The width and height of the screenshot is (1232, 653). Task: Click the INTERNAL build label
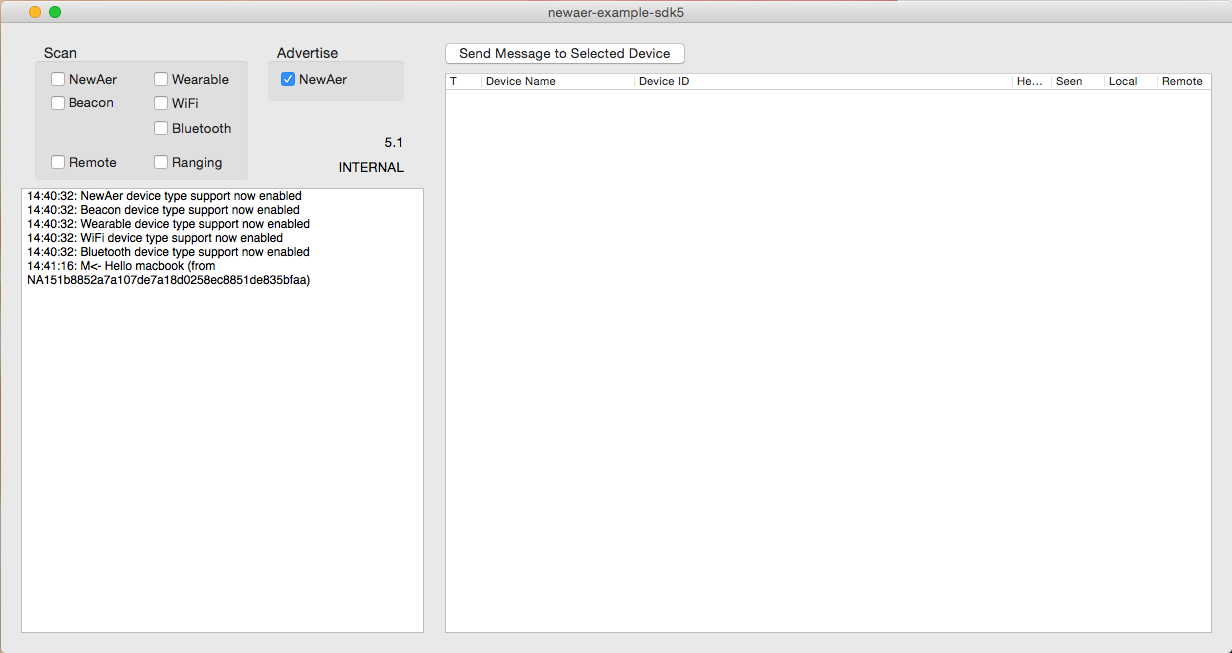point(371,167)
